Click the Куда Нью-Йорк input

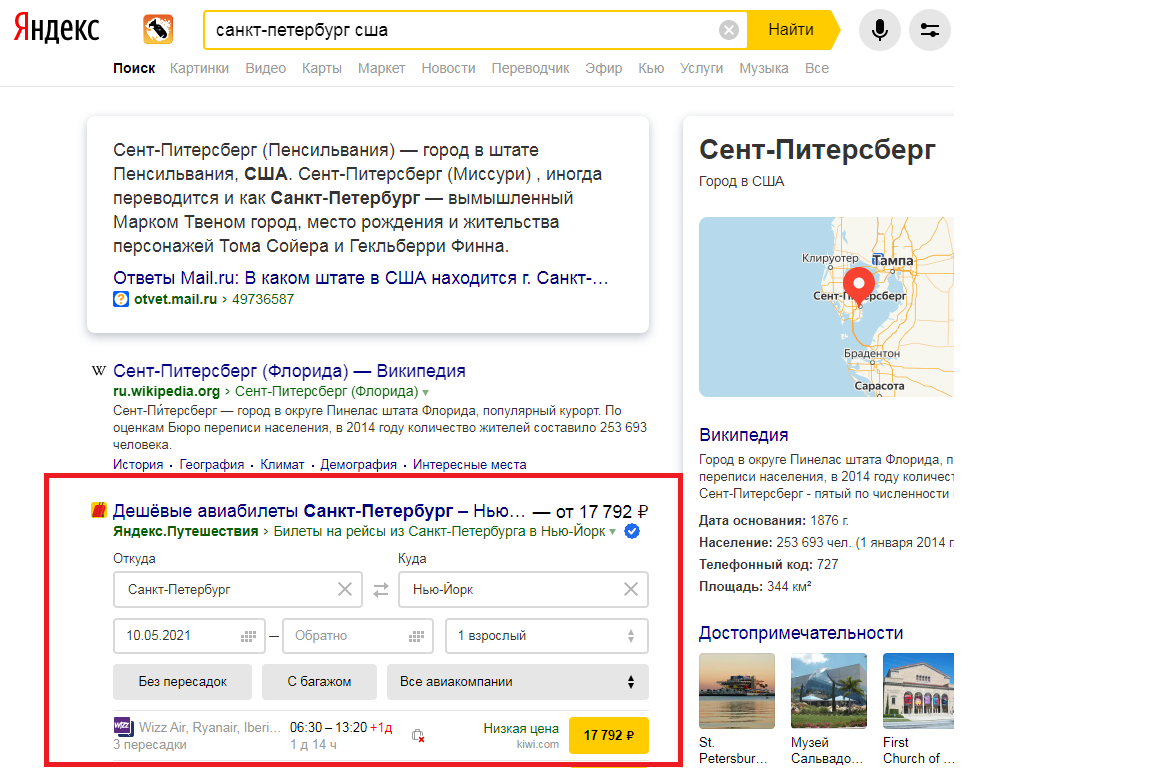tap(523, 589)
